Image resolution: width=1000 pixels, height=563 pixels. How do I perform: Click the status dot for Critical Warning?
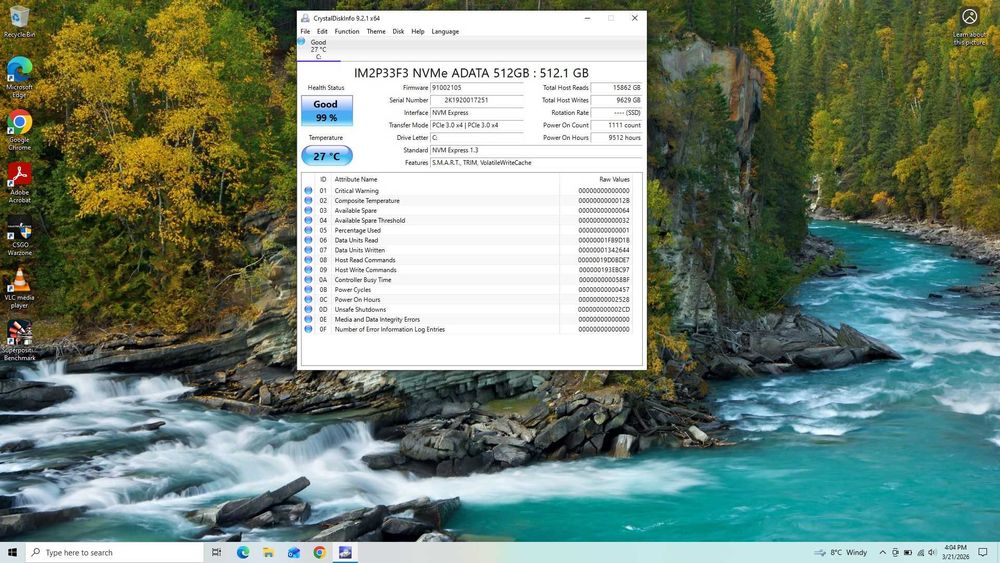pos(308,190)
